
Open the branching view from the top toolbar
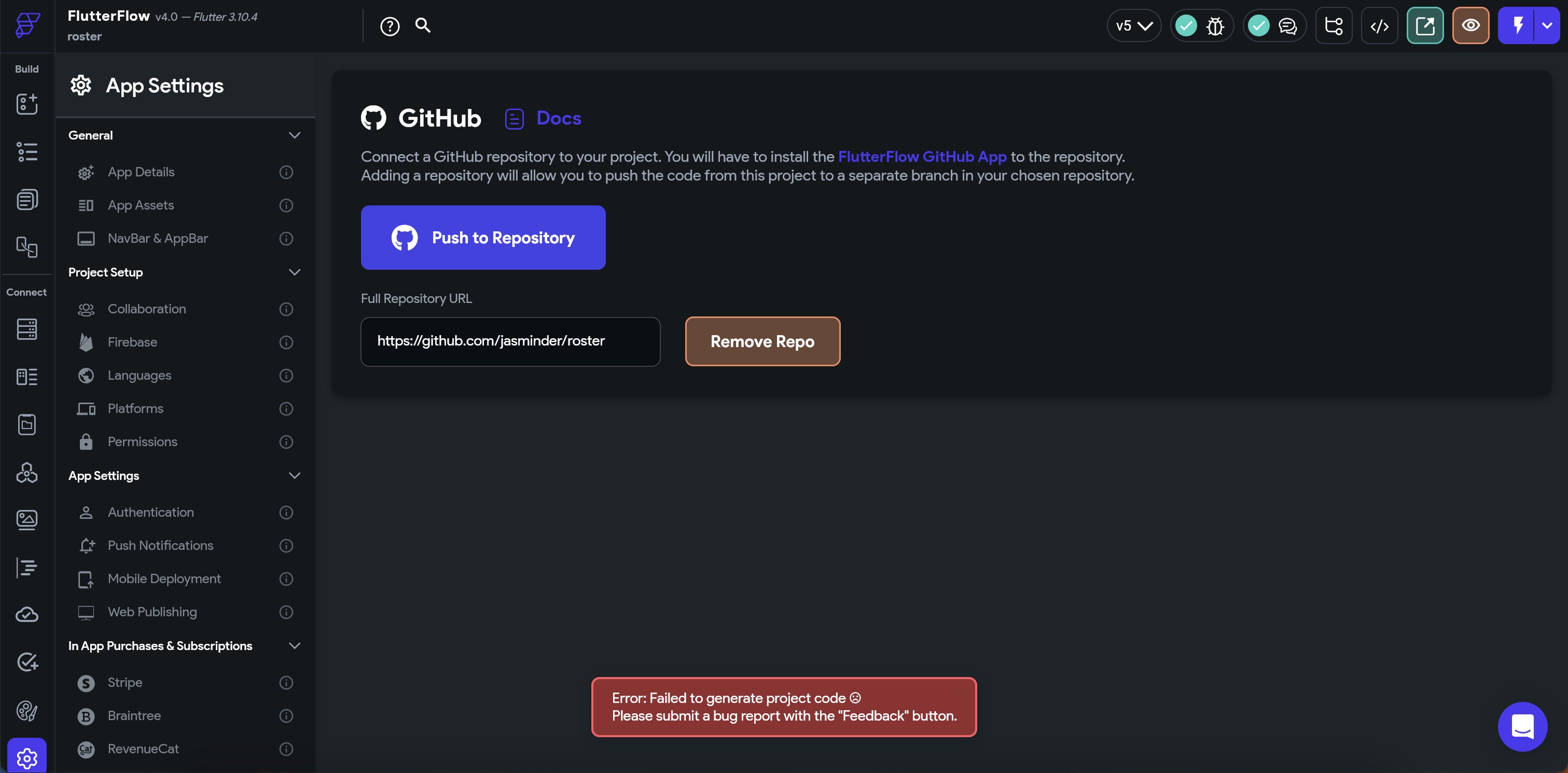pos(1334,25)
